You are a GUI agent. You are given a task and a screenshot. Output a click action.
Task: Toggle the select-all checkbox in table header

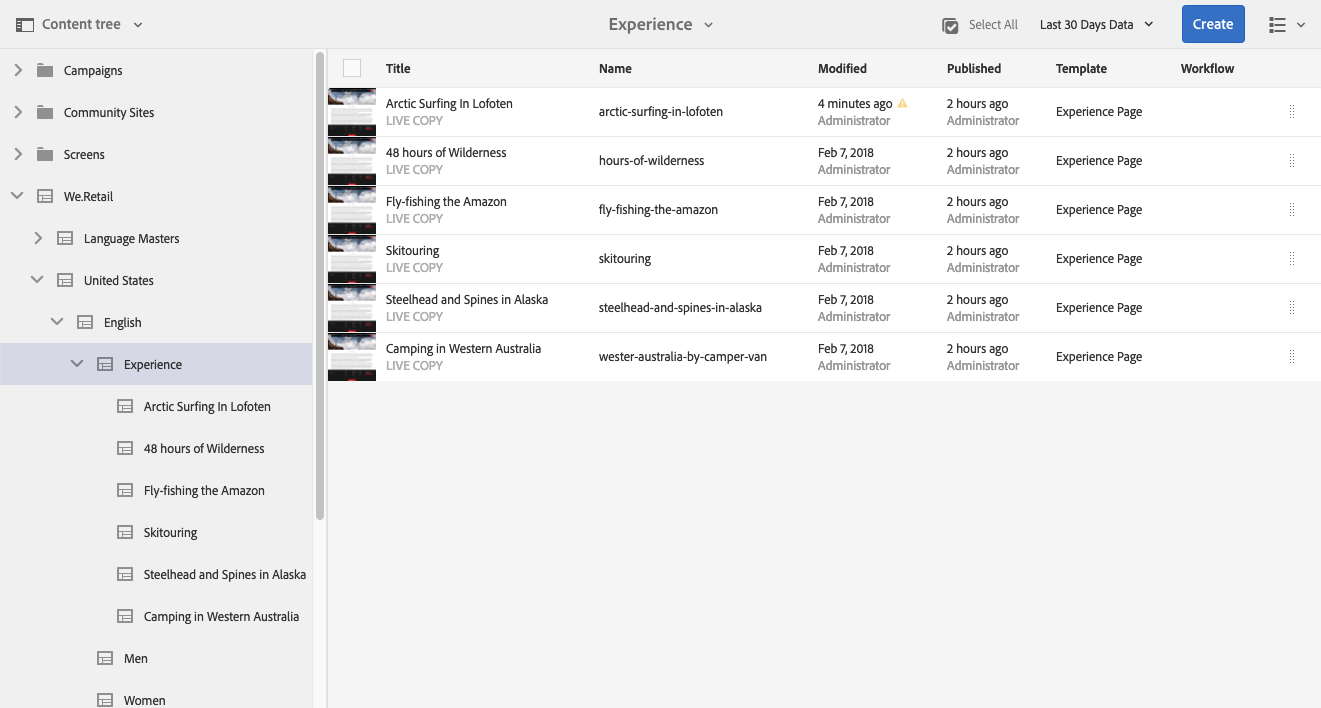352,68
